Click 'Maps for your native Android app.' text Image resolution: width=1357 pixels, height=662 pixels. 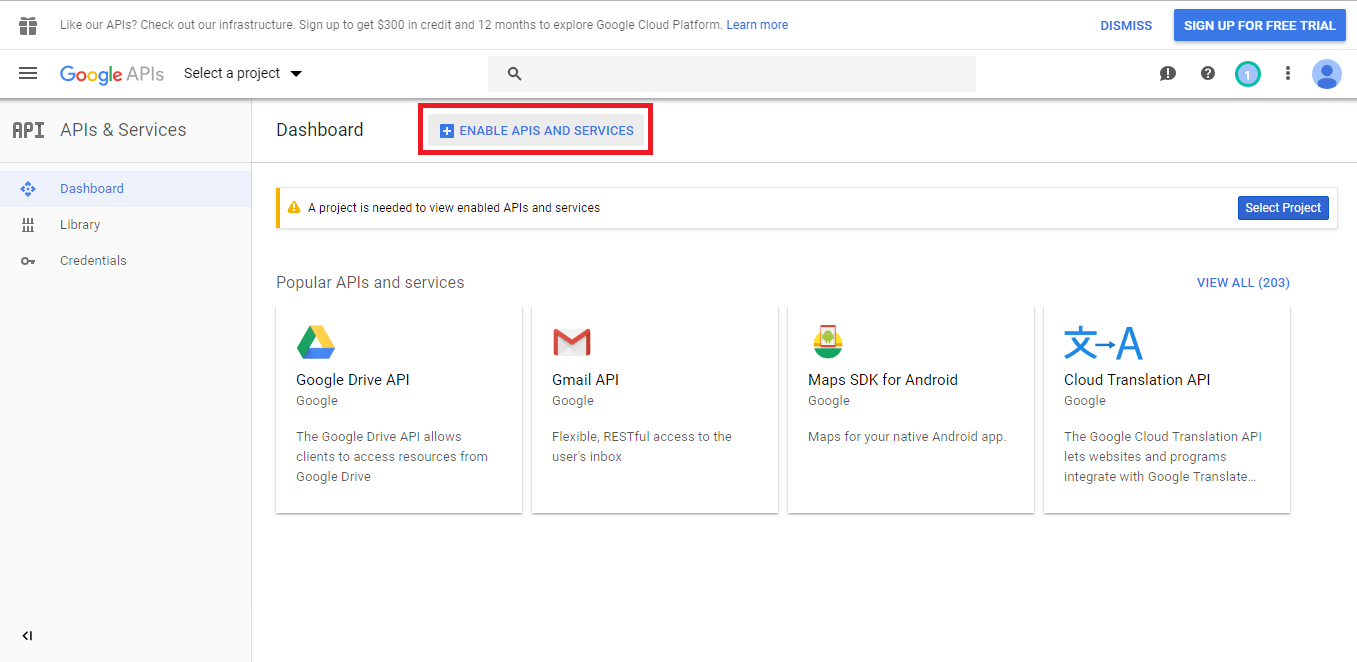point(907,437)
